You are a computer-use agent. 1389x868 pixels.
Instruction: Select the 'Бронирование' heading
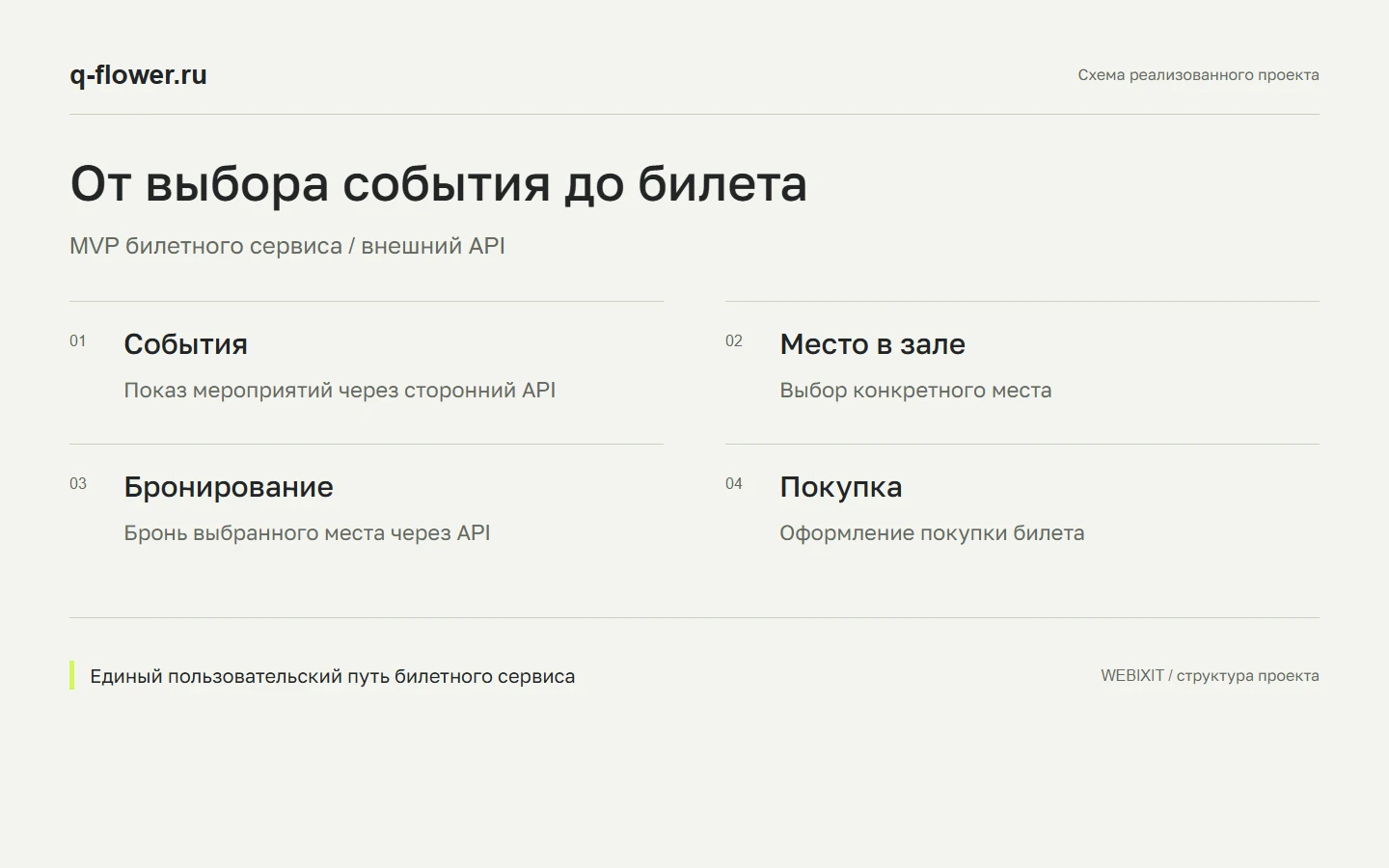pyautogui.click(x=229, y=487)
